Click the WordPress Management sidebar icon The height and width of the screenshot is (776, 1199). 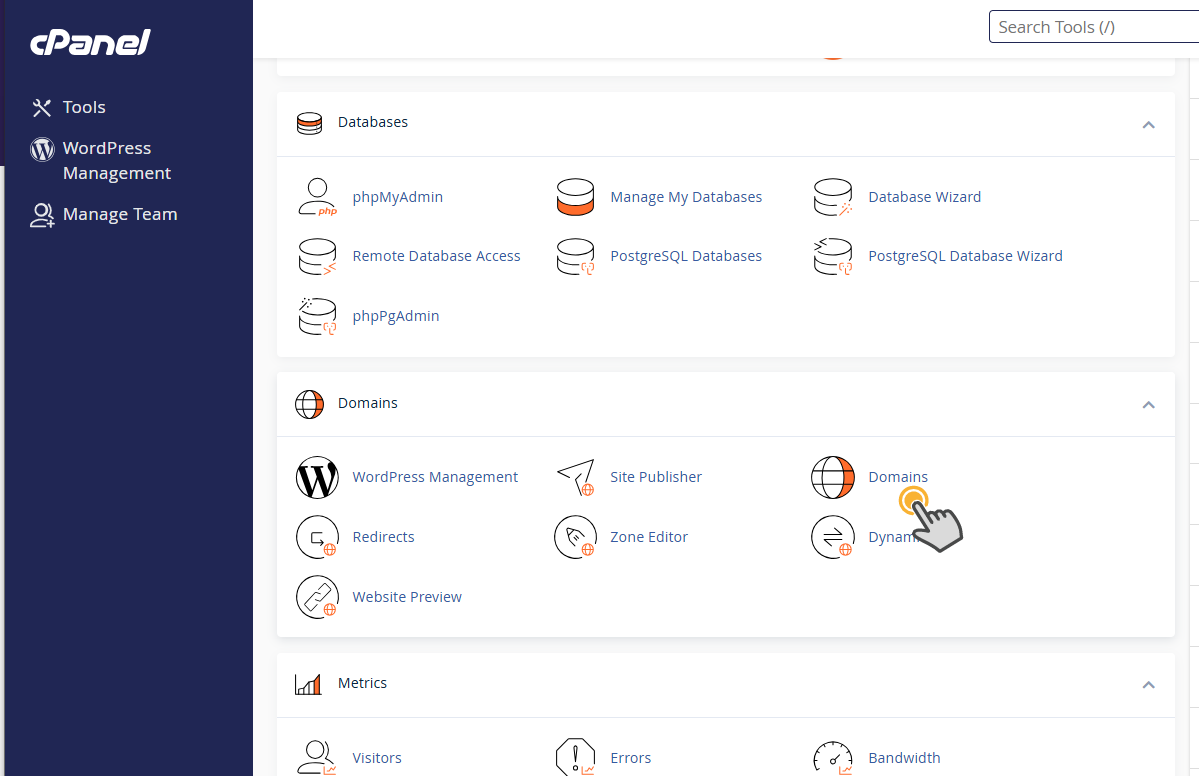click(x=42, y=149)
